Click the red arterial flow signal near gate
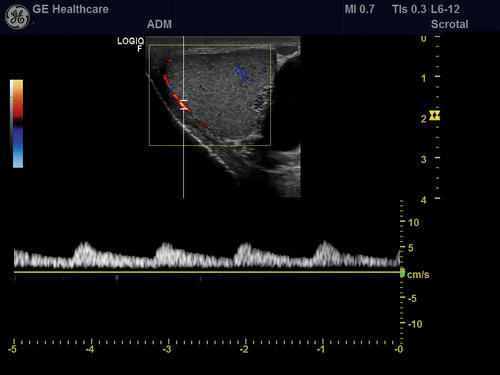 click(182, 103)
